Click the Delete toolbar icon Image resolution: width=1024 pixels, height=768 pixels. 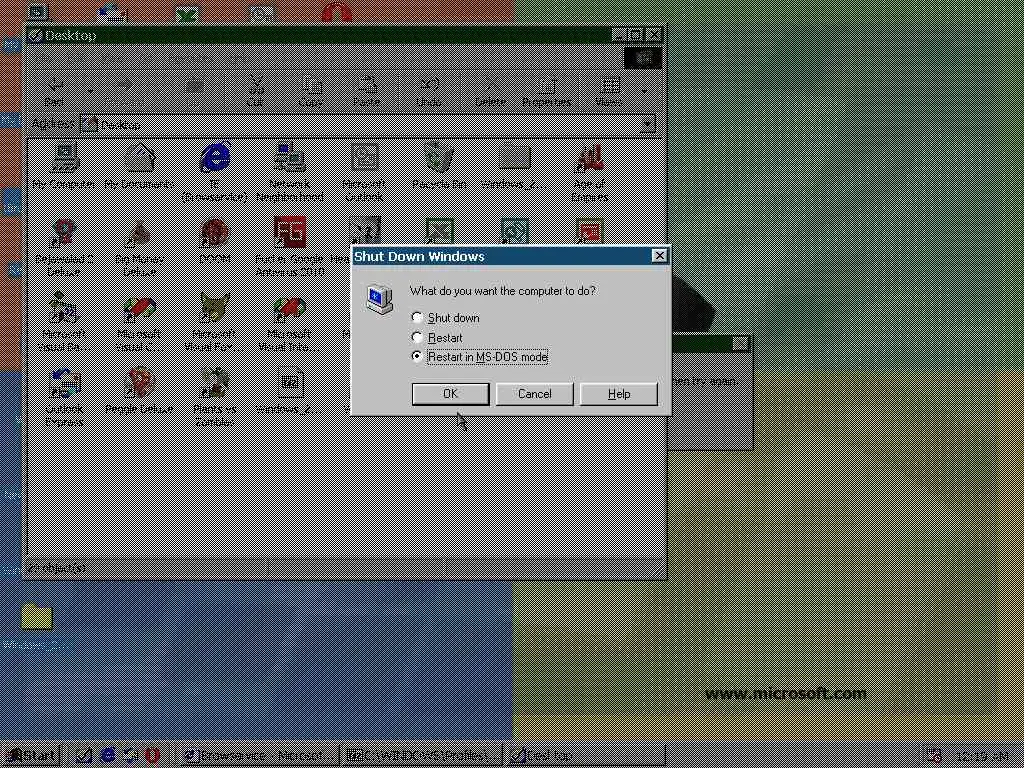(x=490, y=91)
